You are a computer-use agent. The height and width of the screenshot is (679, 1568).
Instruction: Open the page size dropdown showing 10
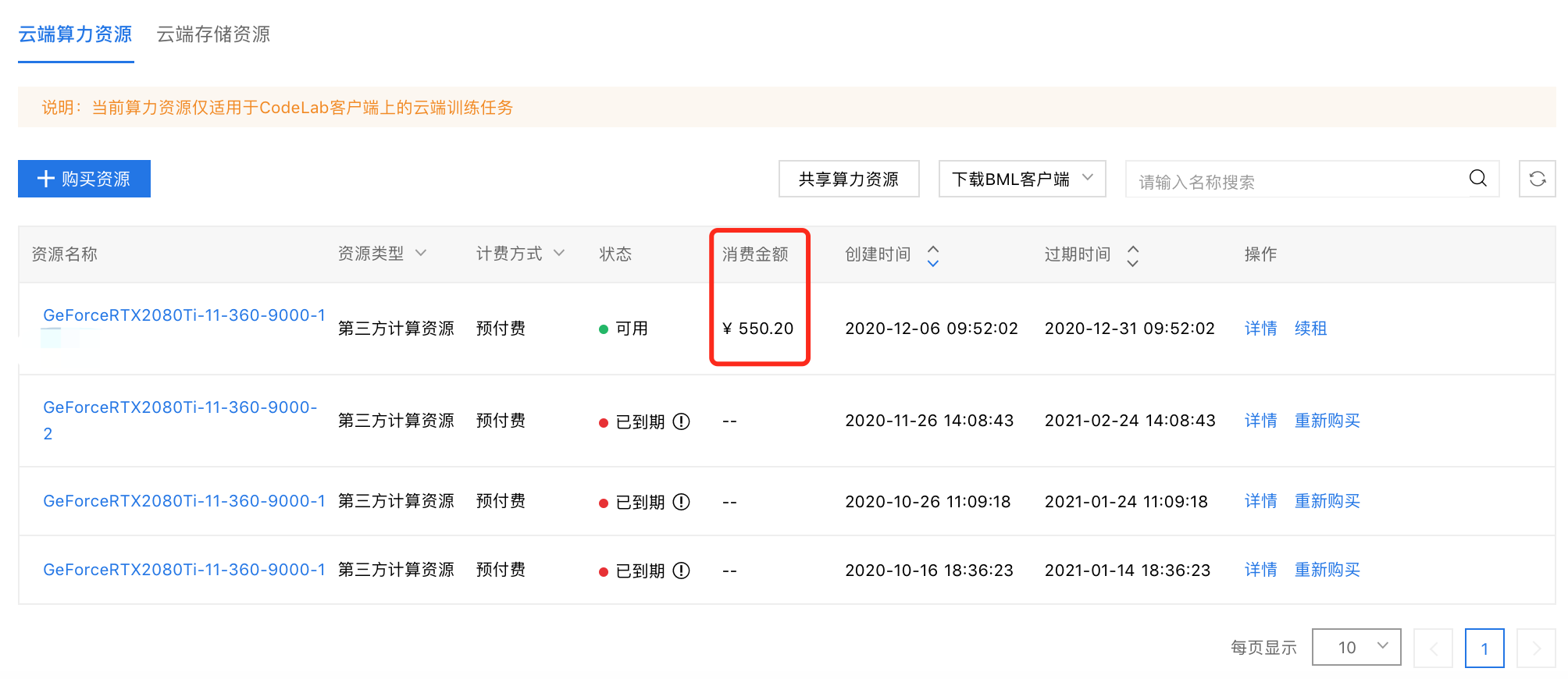click(x=1356, y=647)
